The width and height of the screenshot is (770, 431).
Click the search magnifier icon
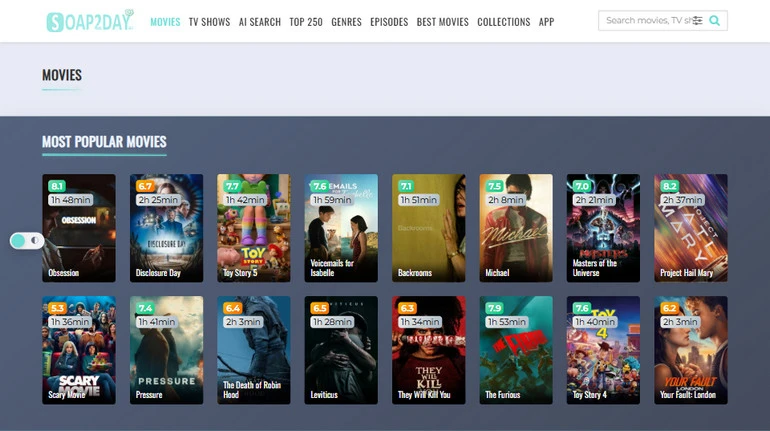pyautogui.click(x=715, y=21)
